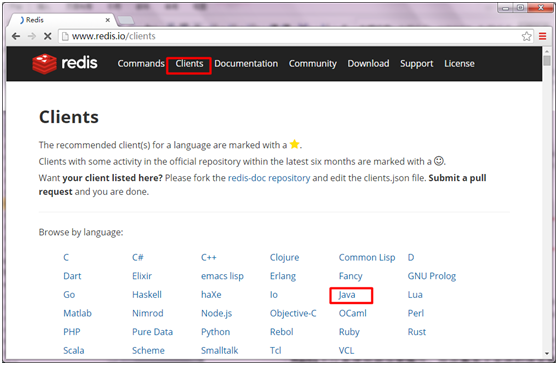Open the Erlang clients link
The width and height of the screenshot is (558, 365).
point(283,276)
